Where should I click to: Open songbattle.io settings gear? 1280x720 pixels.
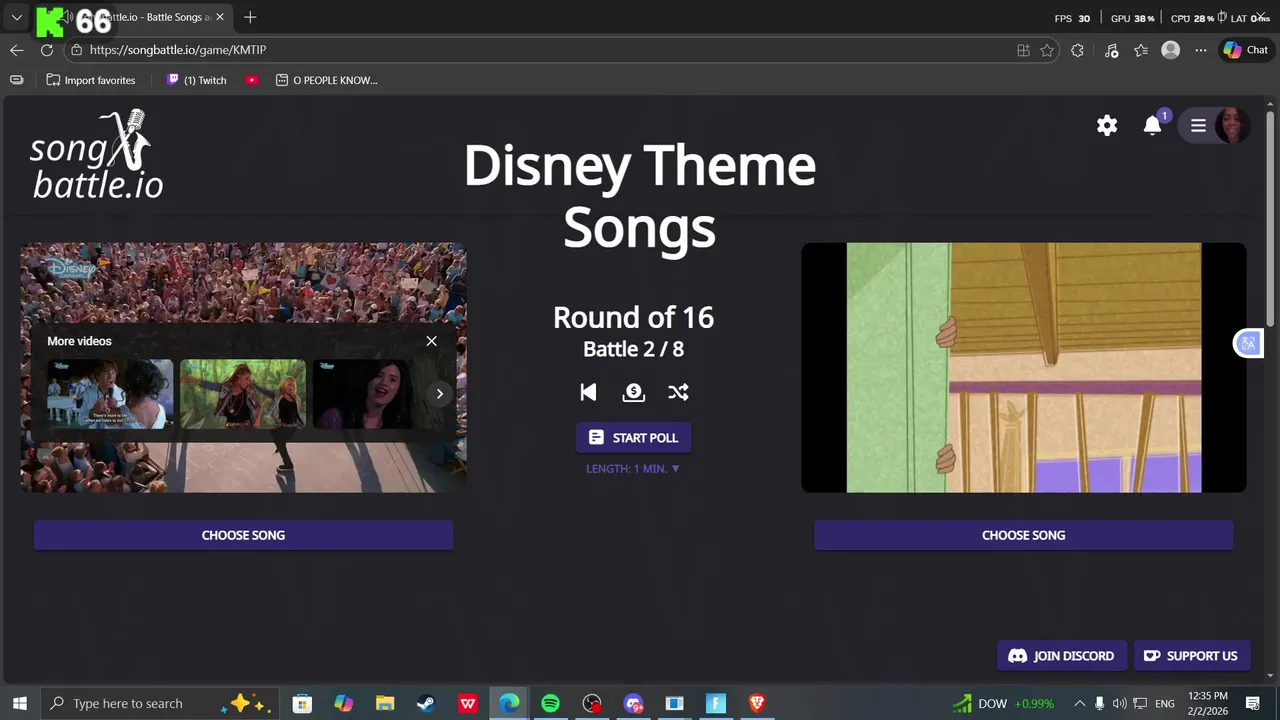(x=1107, y=125)
